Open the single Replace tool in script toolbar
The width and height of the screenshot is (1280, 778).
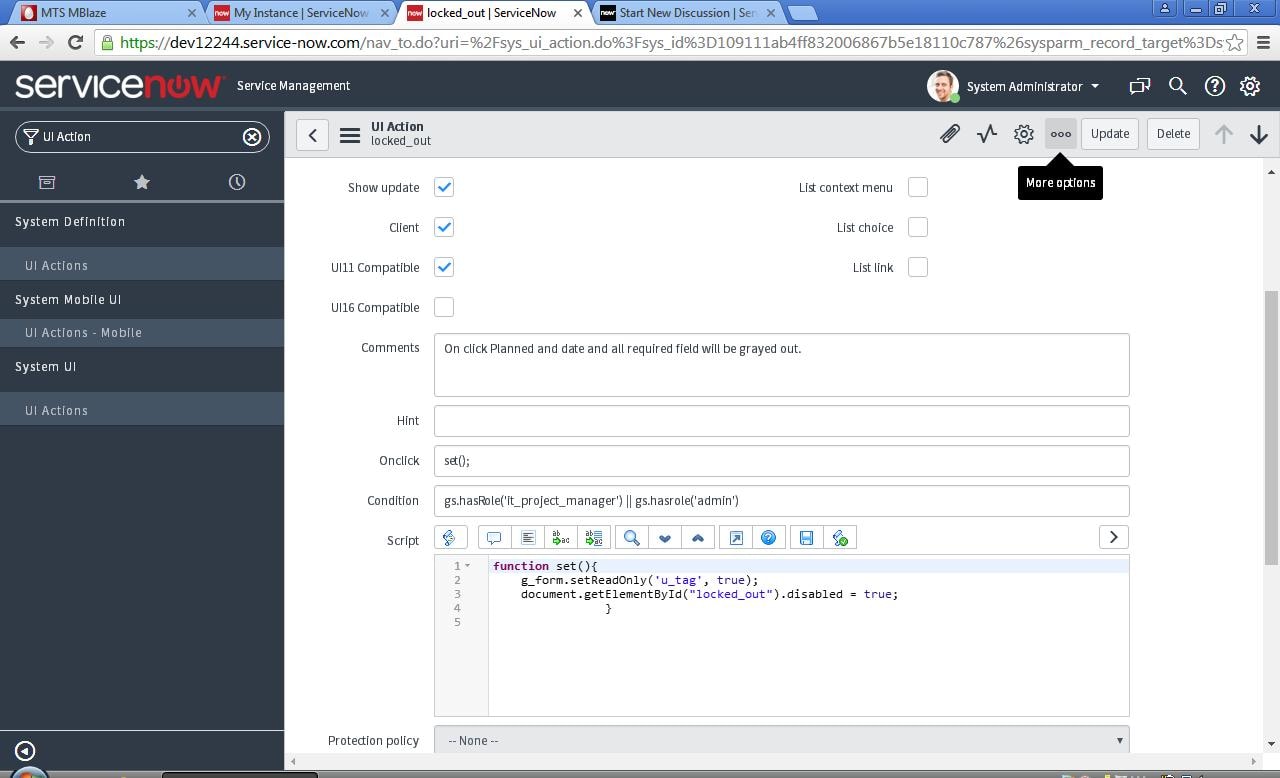(x=561, y=538)
